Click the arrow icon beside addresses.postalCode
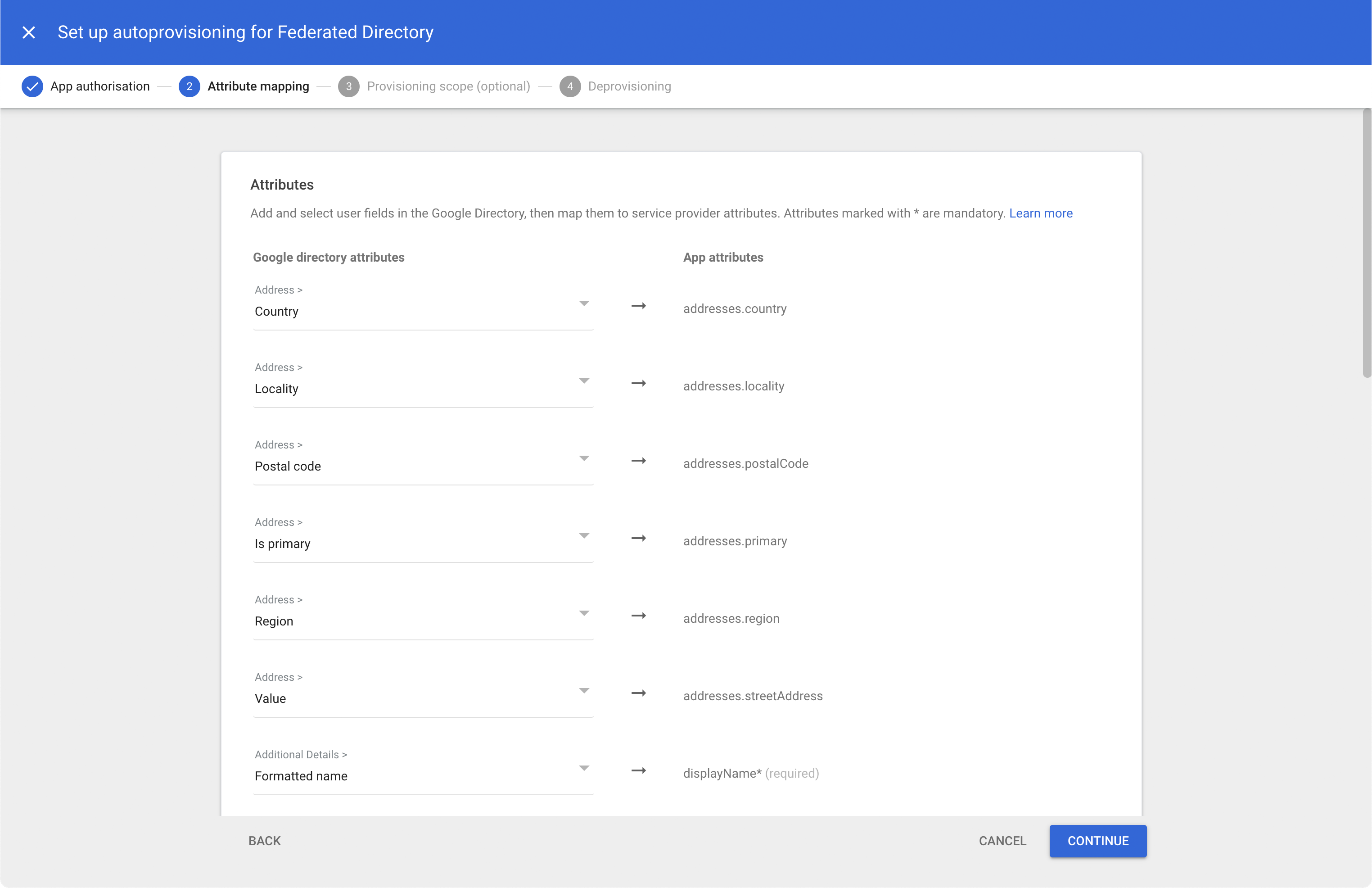 pos(638,461)
